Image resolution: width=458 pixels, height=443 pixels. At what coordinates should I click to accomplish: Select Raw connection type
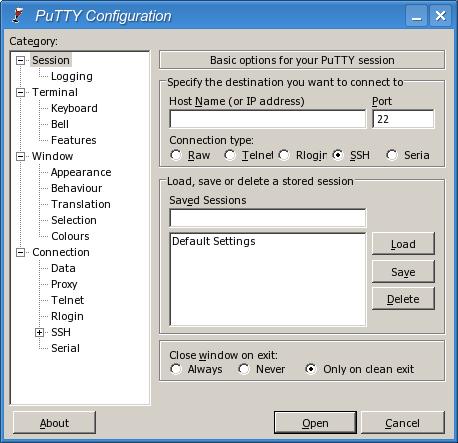point(176,155)
